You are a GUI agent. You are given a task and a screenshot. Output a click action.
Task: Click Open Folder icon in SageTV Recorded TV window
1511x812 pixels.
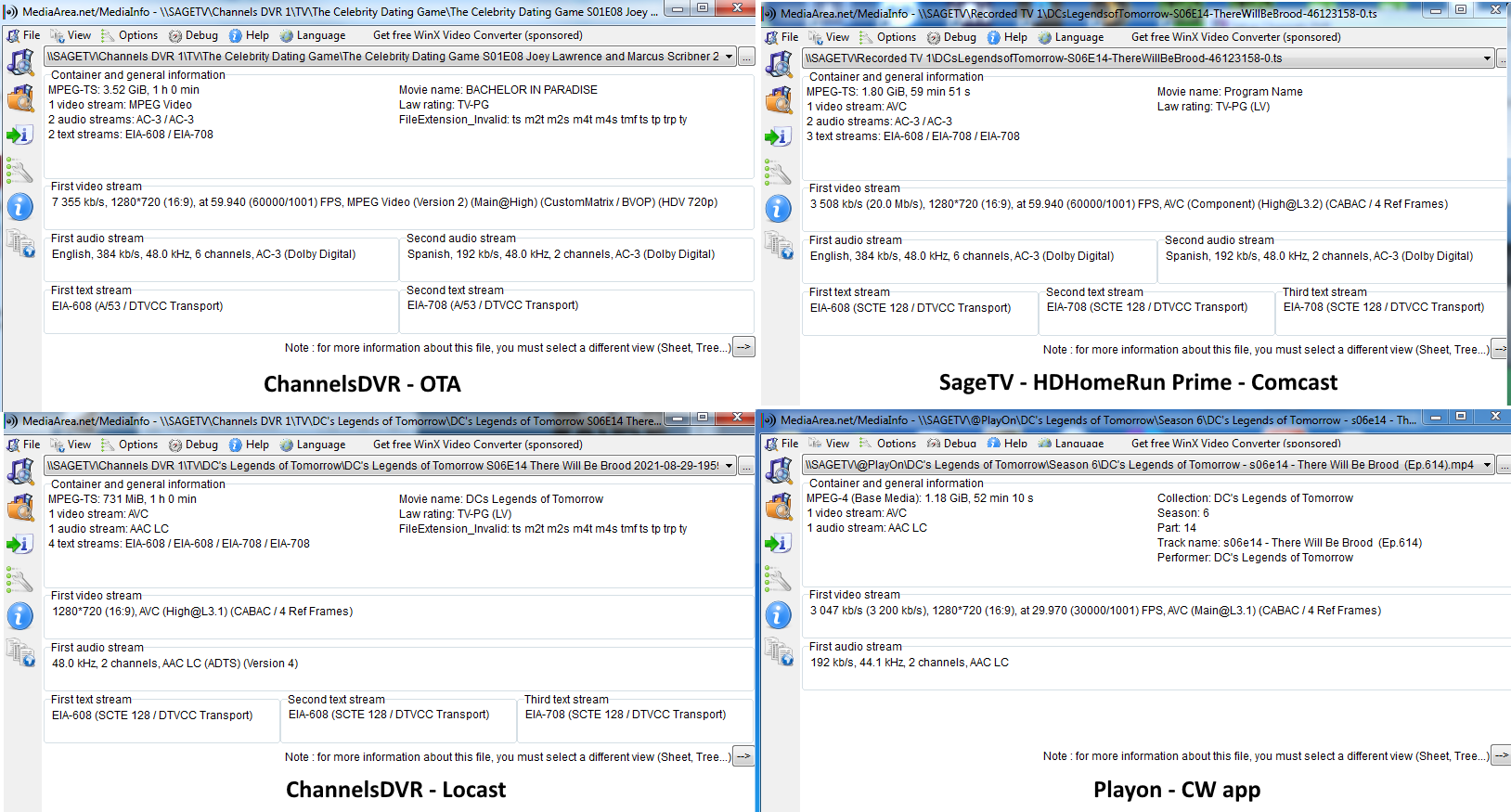(x=778, y=100)
